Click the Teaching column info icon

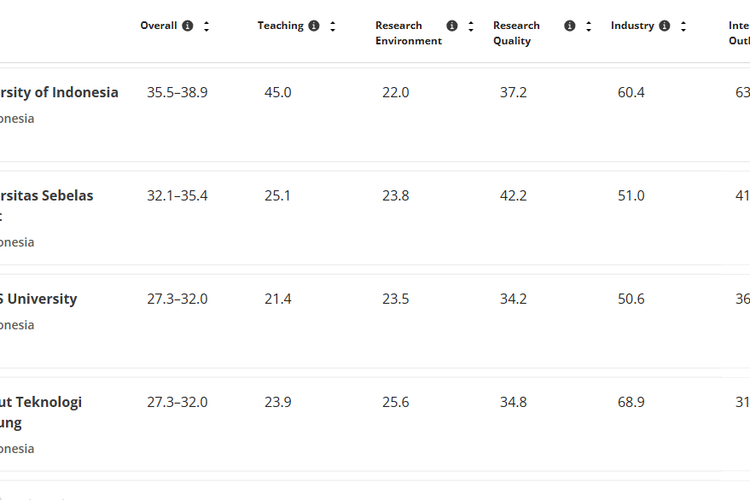314,26
